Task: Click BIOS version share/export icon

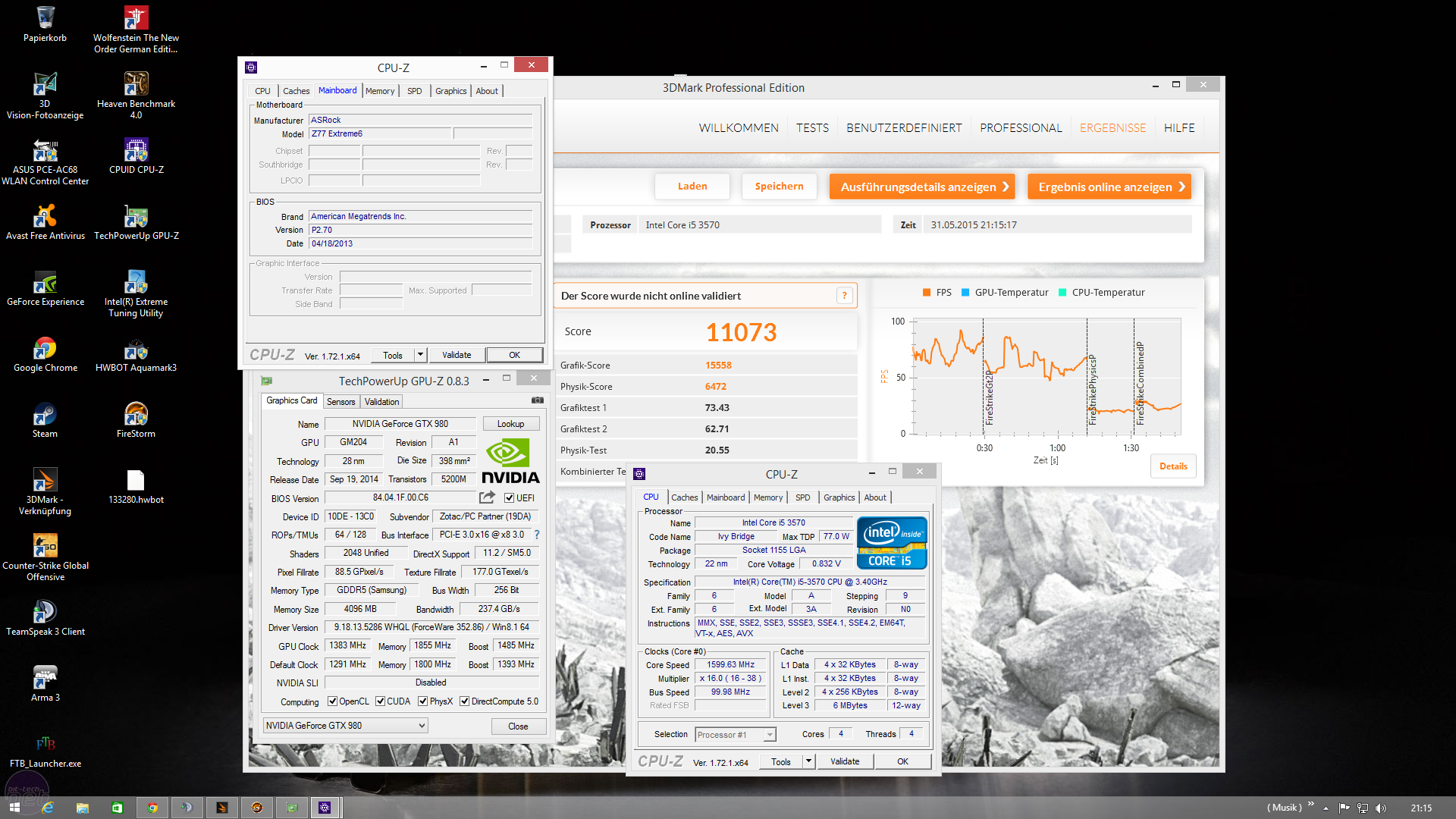Action: (x=487, y=497)
